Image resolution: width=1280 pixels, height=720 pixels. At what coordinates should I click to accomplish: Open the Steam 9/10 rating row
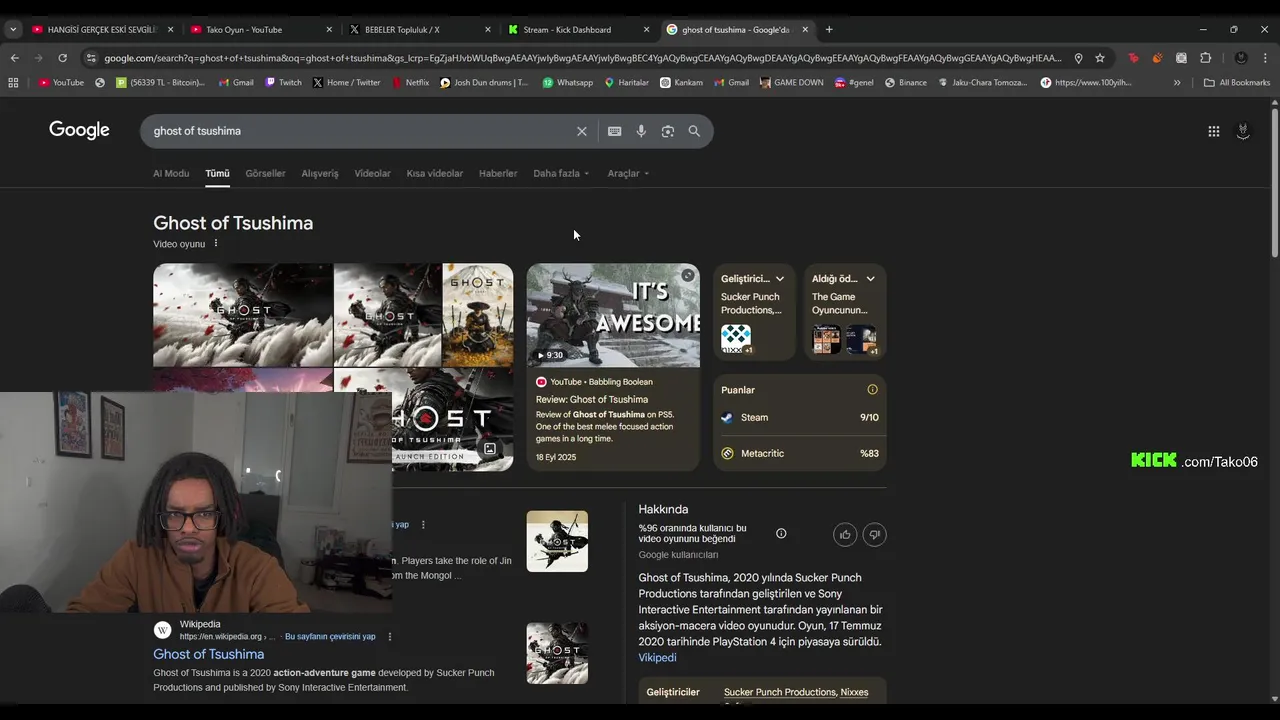[800, 417]
